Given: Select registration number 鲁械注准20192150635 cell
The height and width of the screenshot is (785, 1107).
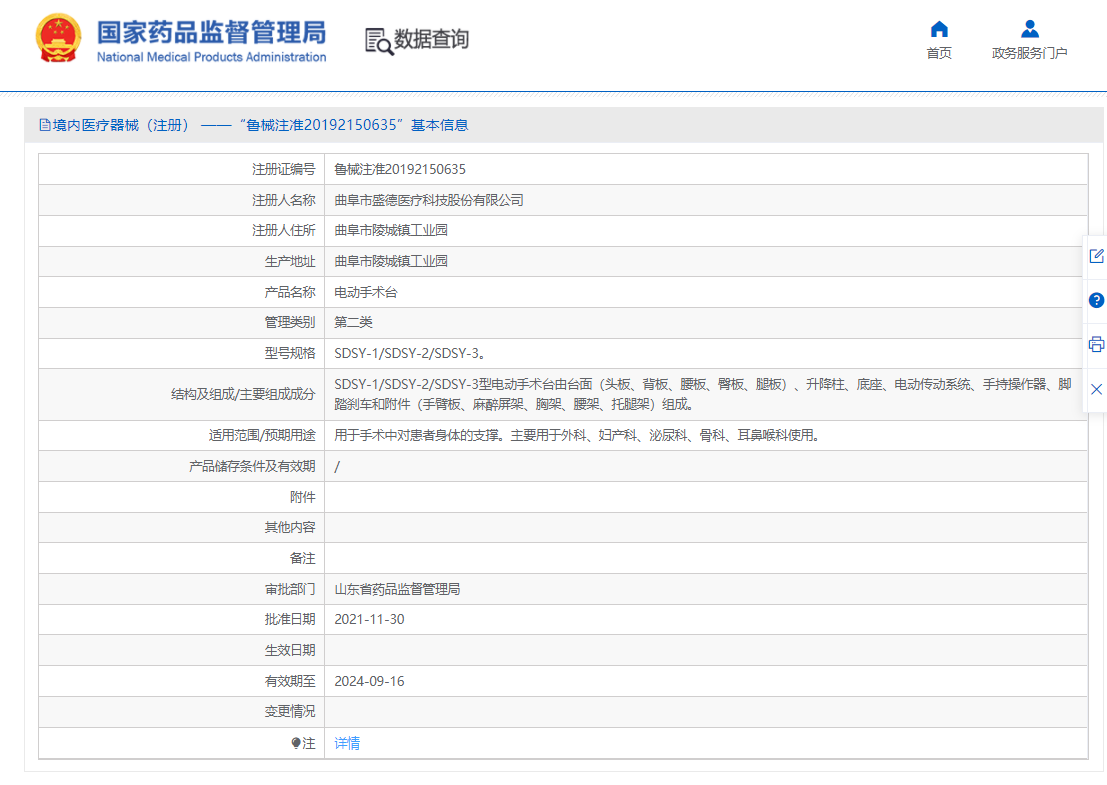Looking at the screenshot, I should click(x=400, y=169).
